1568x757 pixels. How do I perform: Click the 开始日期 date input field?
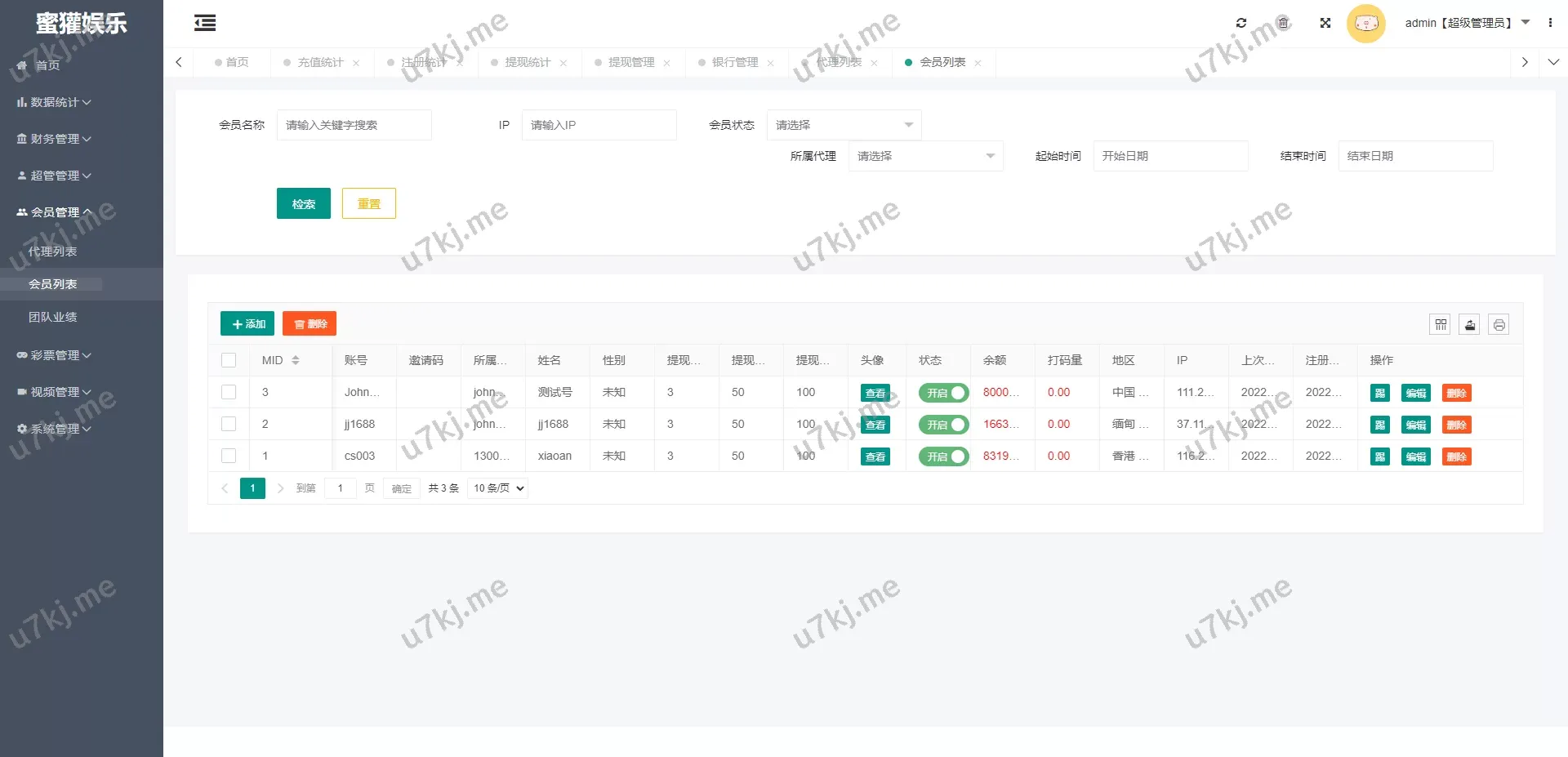pyautogui.click(x=1170, y=156)
